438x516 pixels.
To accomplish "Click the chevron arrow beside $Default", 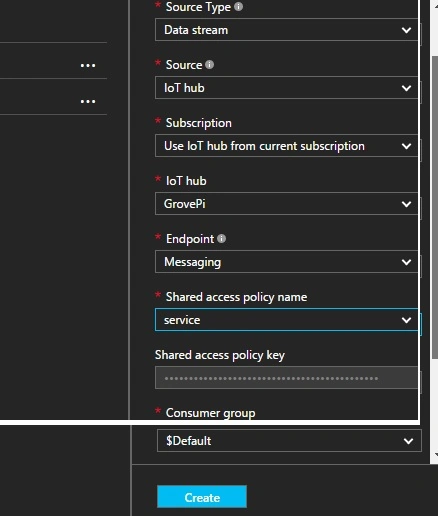I will [408, 441].
